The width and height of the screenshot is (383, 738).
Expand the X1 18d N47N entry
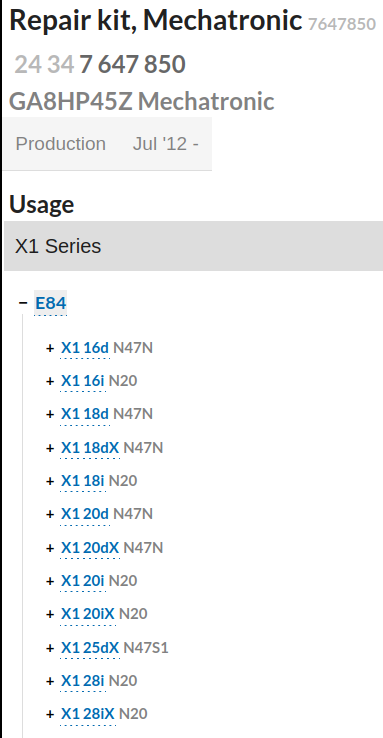[x=50, y=415]
